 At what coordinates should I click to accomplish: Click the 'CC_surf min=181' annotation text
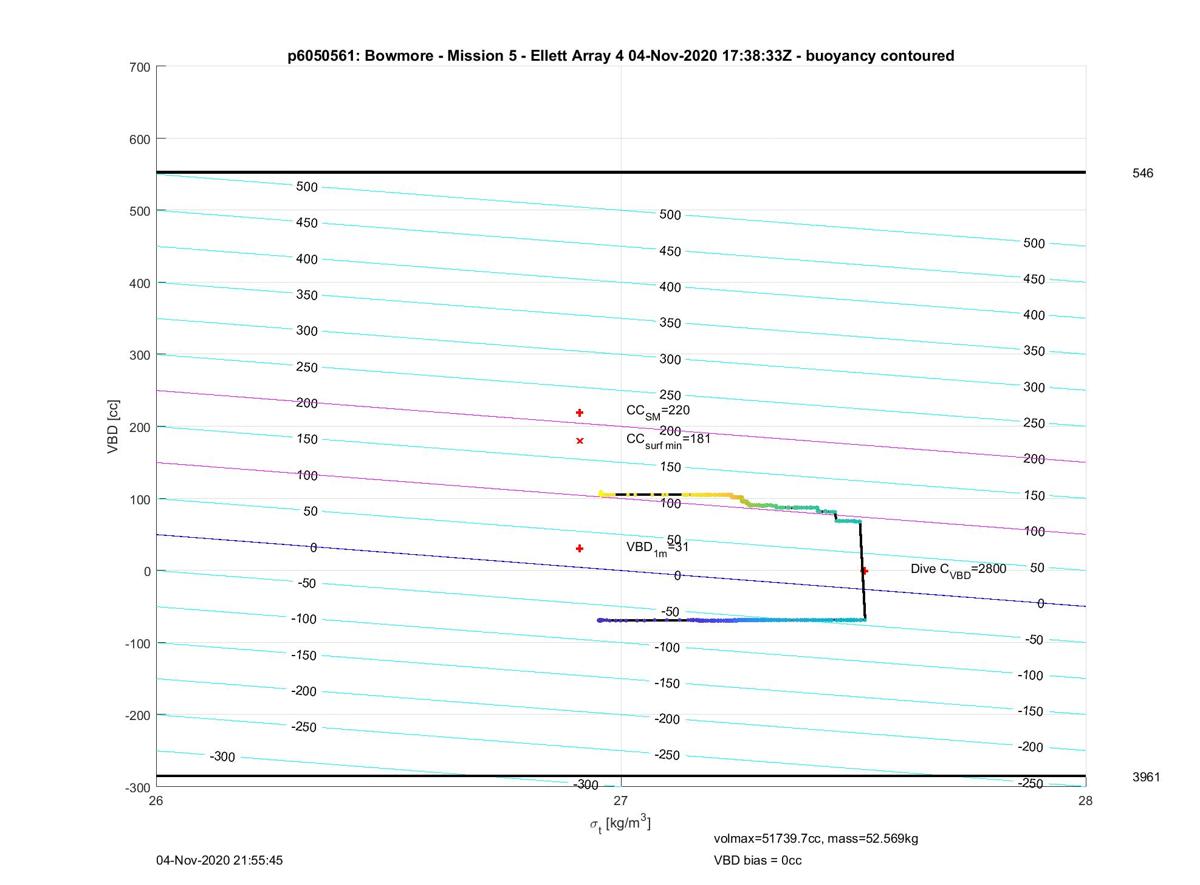[x=668, y=439]
